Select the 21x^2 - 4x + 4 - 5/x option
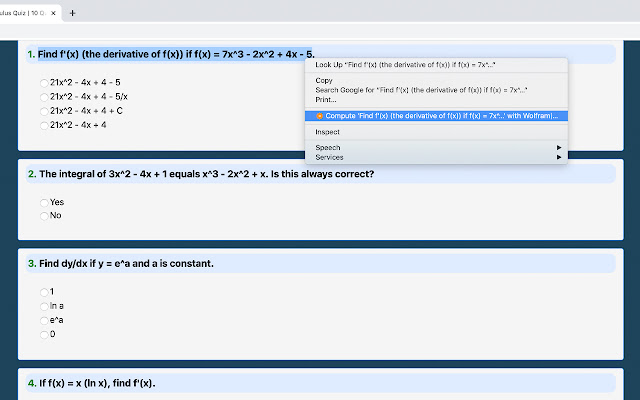This screenshot has width=640, height=400. (45, 96)
